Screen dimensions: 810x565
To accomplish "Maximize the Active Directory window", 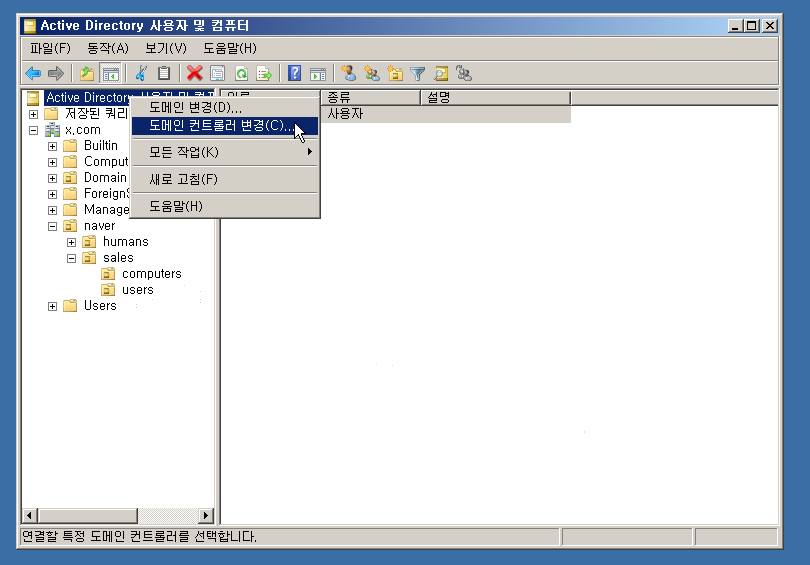I will click(752, 25).
